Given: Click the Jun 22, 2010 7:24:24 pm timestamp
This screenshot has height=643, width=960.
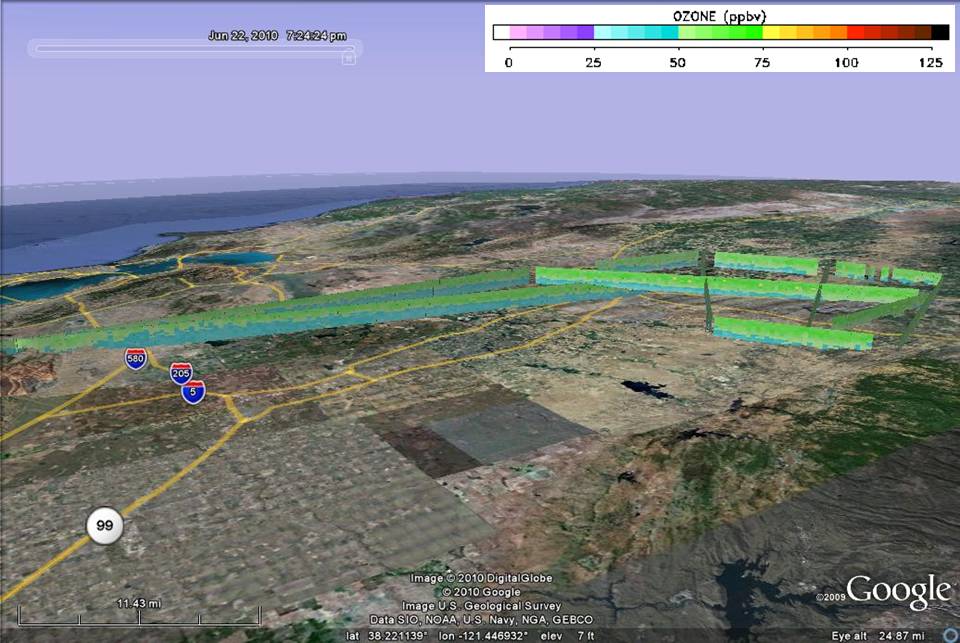Looking at the screenshot, I should [277, 36].
